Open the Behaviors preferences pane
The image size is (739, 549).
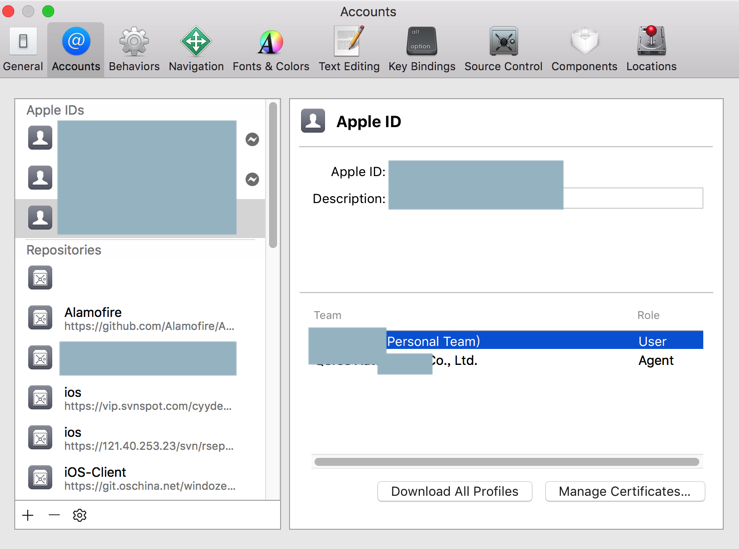(x=134, y=49)
